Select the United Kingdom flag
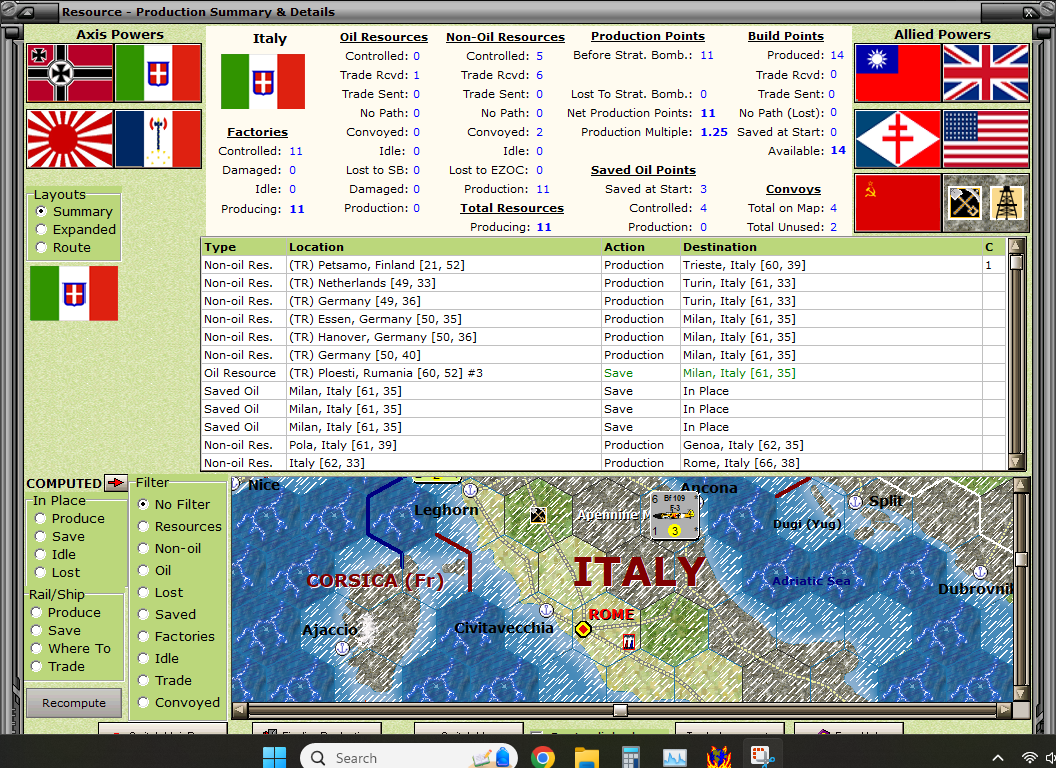The width and height of the screenshot is (1056, 768). click(x=986, y=73)
